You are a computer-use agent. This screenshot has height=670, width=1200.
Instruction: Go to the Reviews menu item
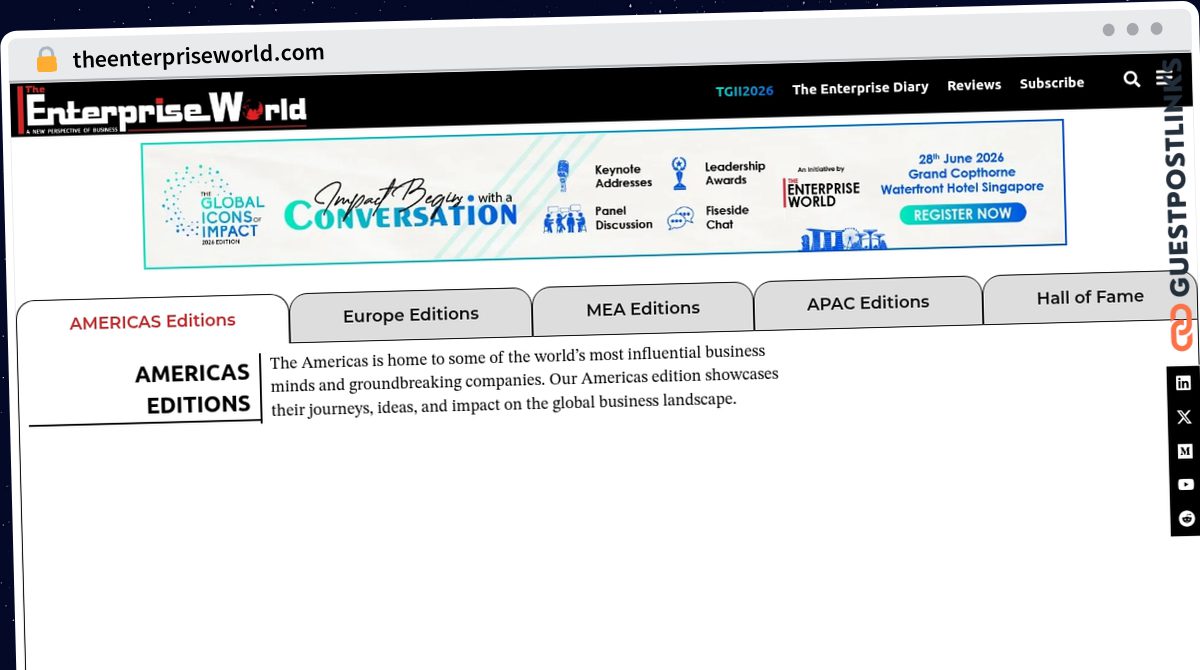pyautogui.click(x=974, y=85)
